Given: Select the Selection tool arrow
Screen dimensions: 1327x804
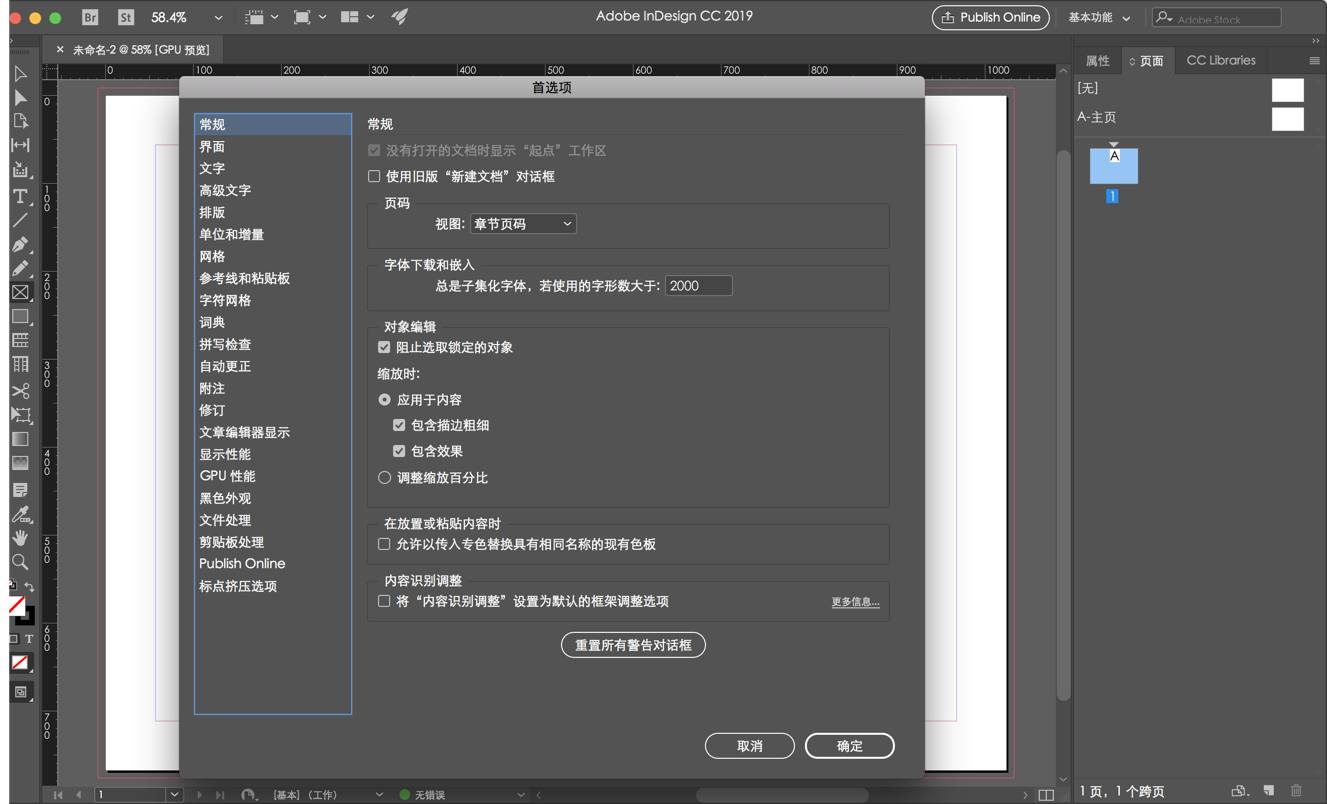Looking at the screenshot, I should click(x=20, y=74).
